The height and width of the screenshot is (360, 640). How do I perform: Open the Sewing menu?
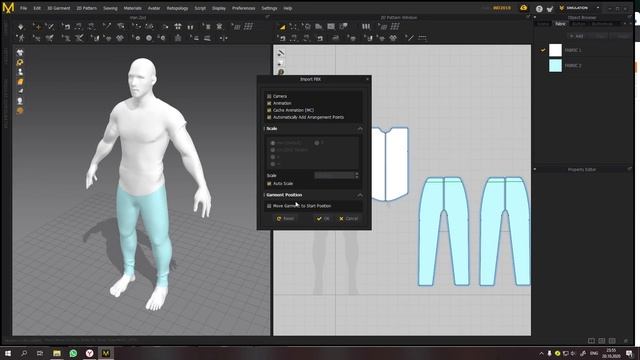pyautogui.click(x=110, y=8)
